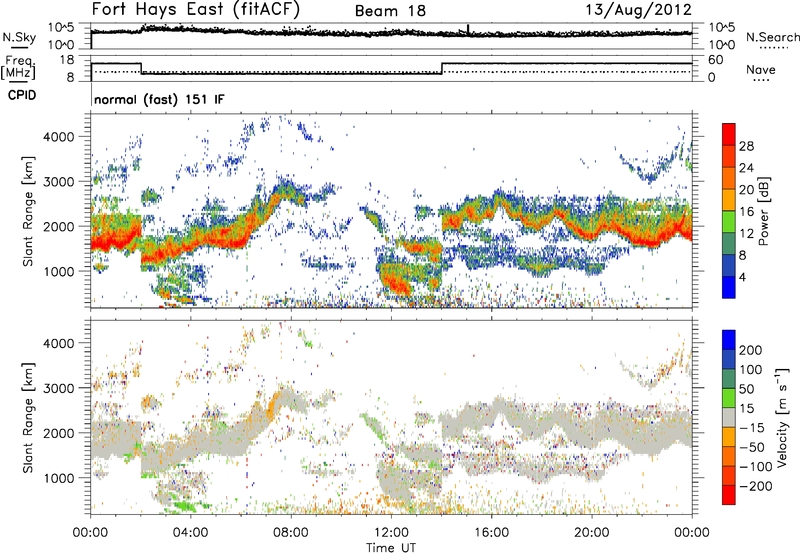Click the 18 tick on frequency axis
The width and height of the screenshot is (800, 554).
[x=67, y=60]
